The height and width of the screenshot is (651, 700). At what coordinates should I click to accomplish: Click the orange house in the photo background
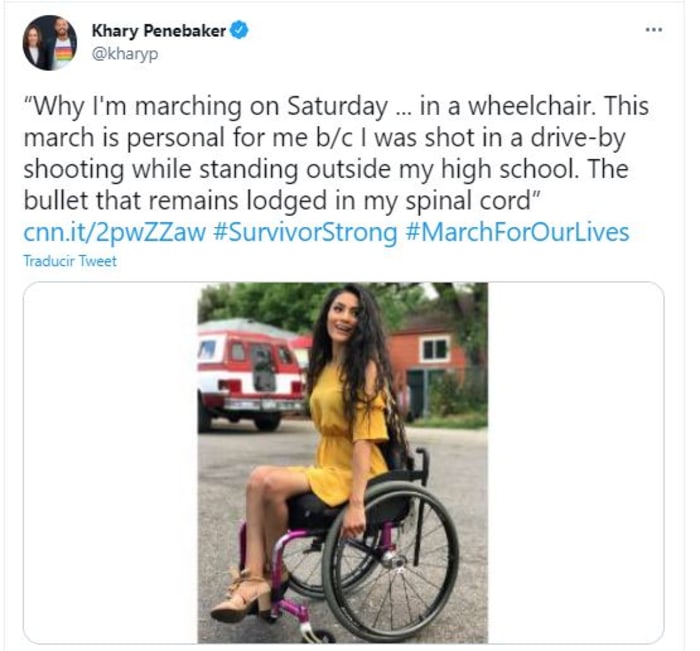point(426,364)
